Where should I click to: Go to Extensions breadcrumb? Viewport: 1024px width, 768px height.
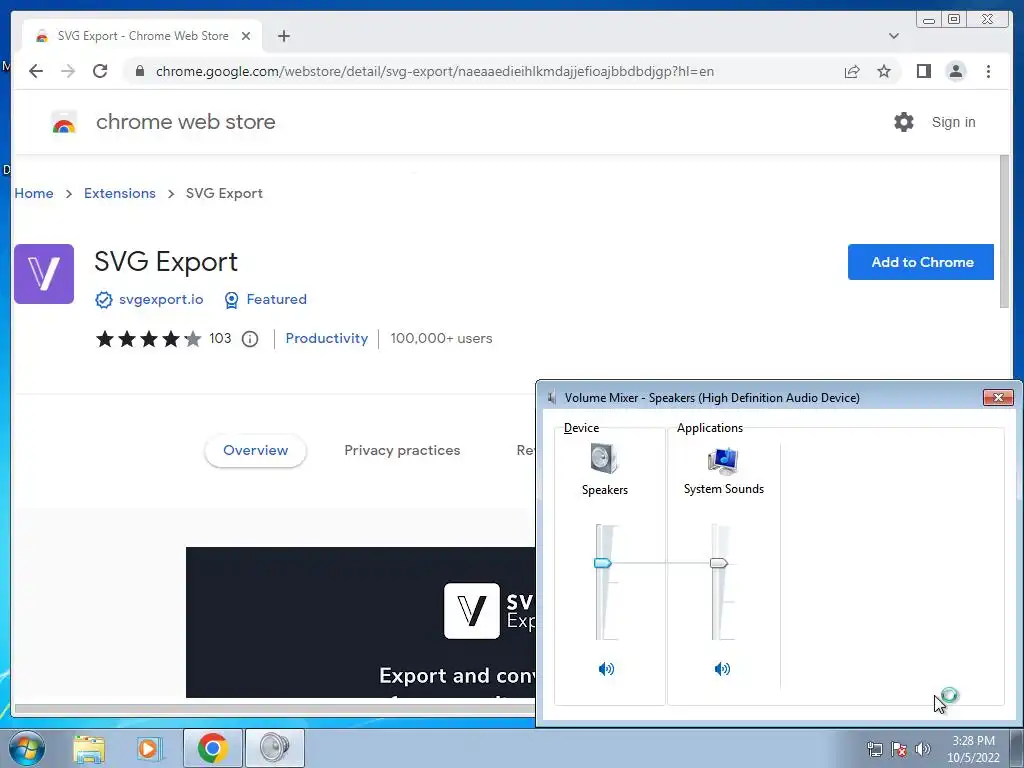click(x=120, y=193)
